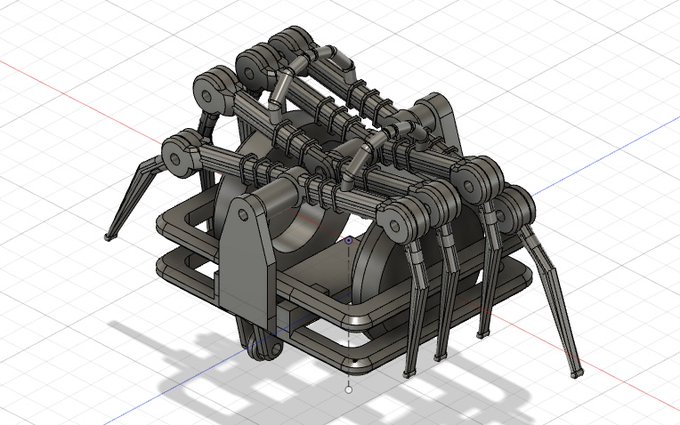Select the outstretched leg on the far left
The width and height of the screenshot is (680, 425).
[134, 197]
